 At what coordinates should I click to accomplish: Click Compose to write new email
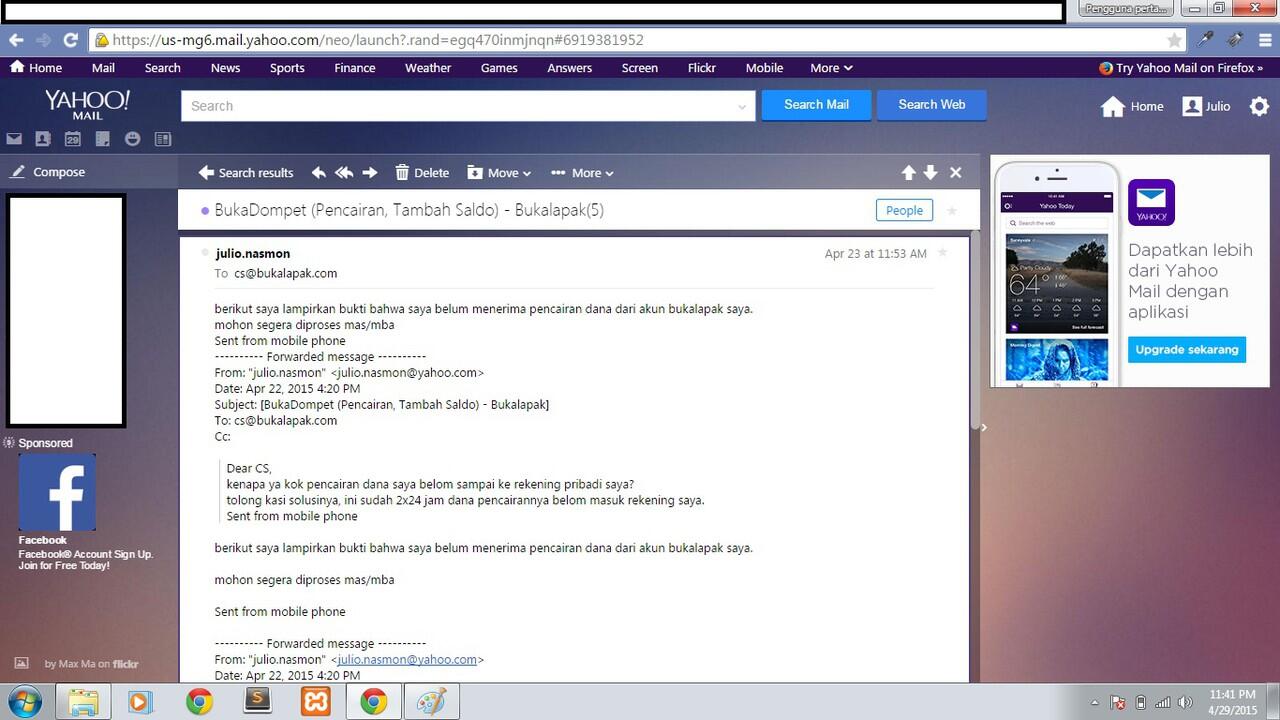tap(48, 172)
